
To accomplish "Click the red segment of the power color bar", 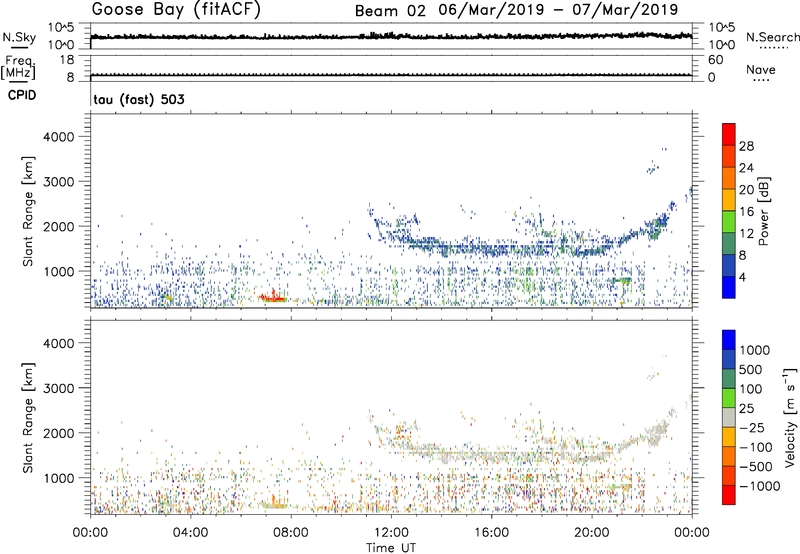I will click(x=729, y=134).
